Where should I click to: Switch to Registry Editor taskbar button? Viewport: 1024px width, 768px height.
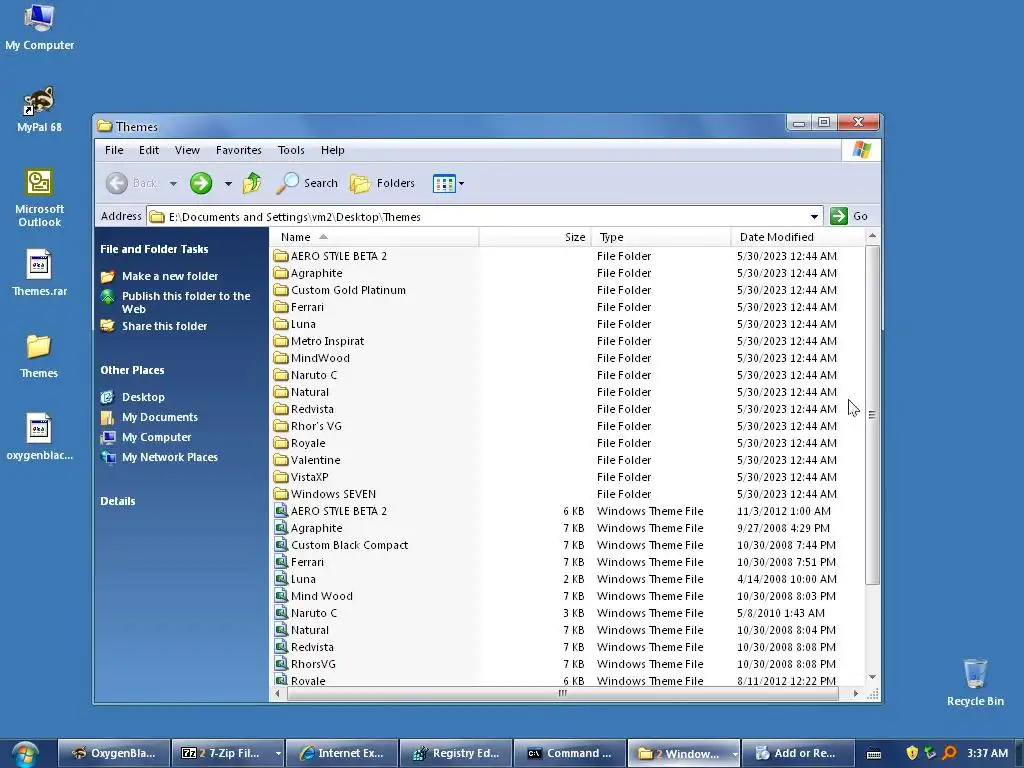[x=456, y=754]
